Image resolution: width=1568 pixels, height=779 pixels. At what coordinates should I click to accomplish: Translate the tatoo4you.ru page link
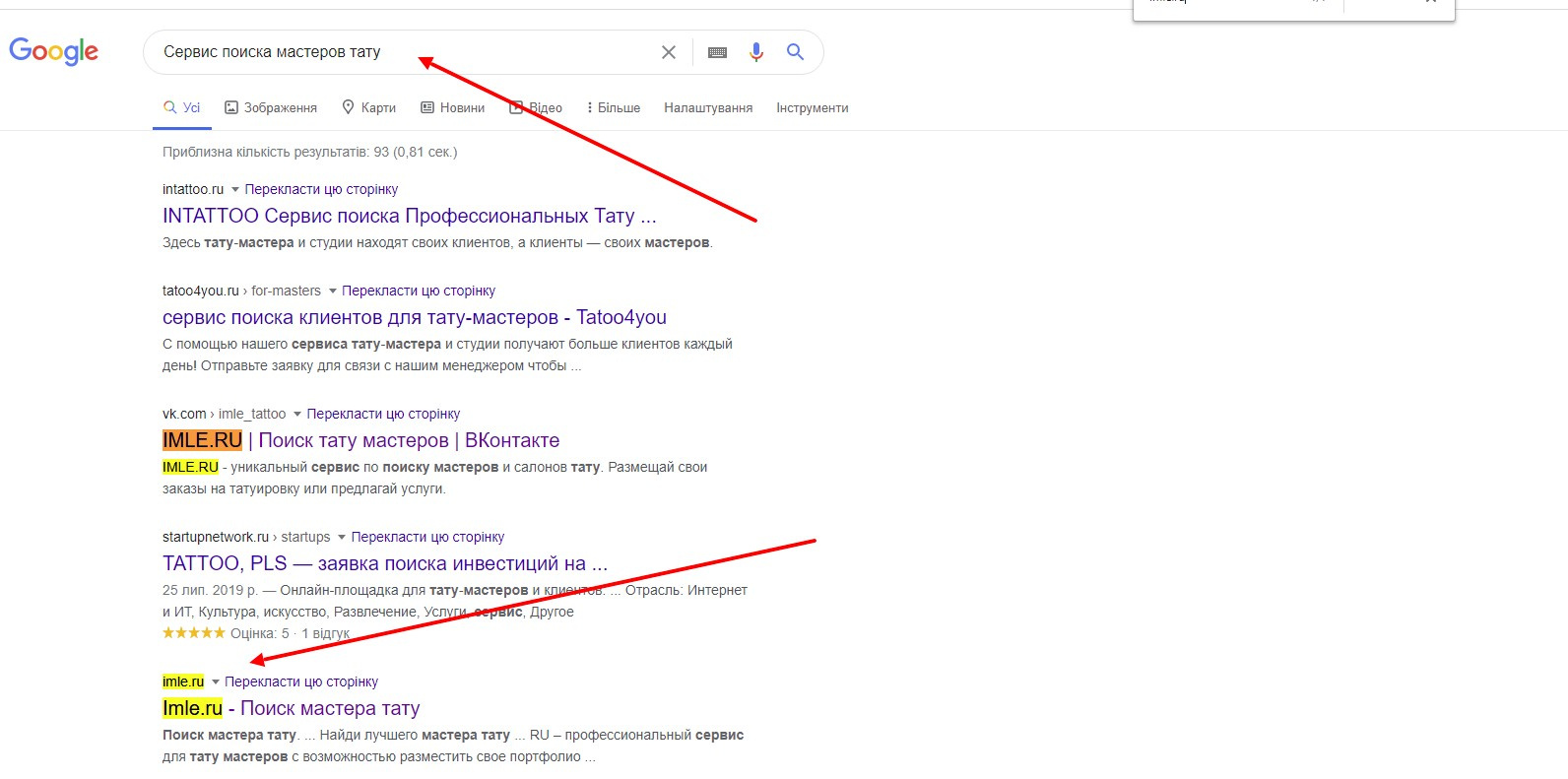click(x=419, y=291)
